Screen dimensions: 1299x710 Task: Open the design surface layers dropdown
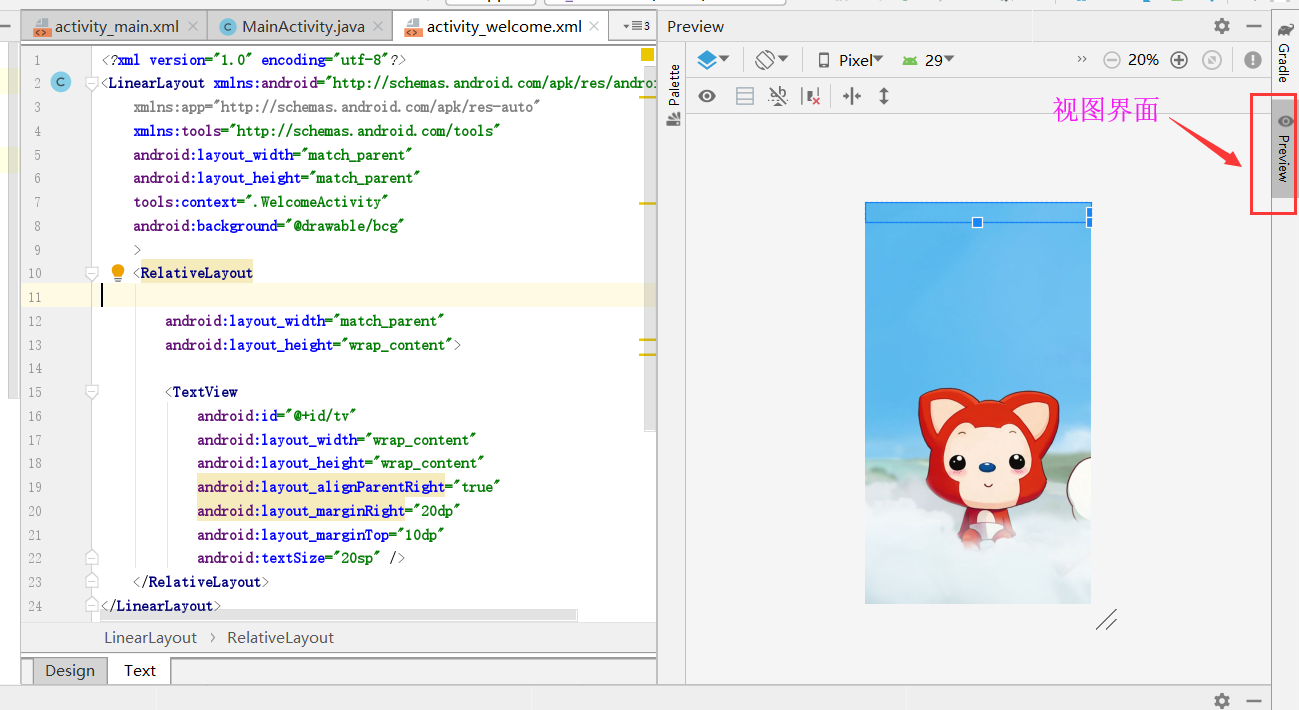713,60
